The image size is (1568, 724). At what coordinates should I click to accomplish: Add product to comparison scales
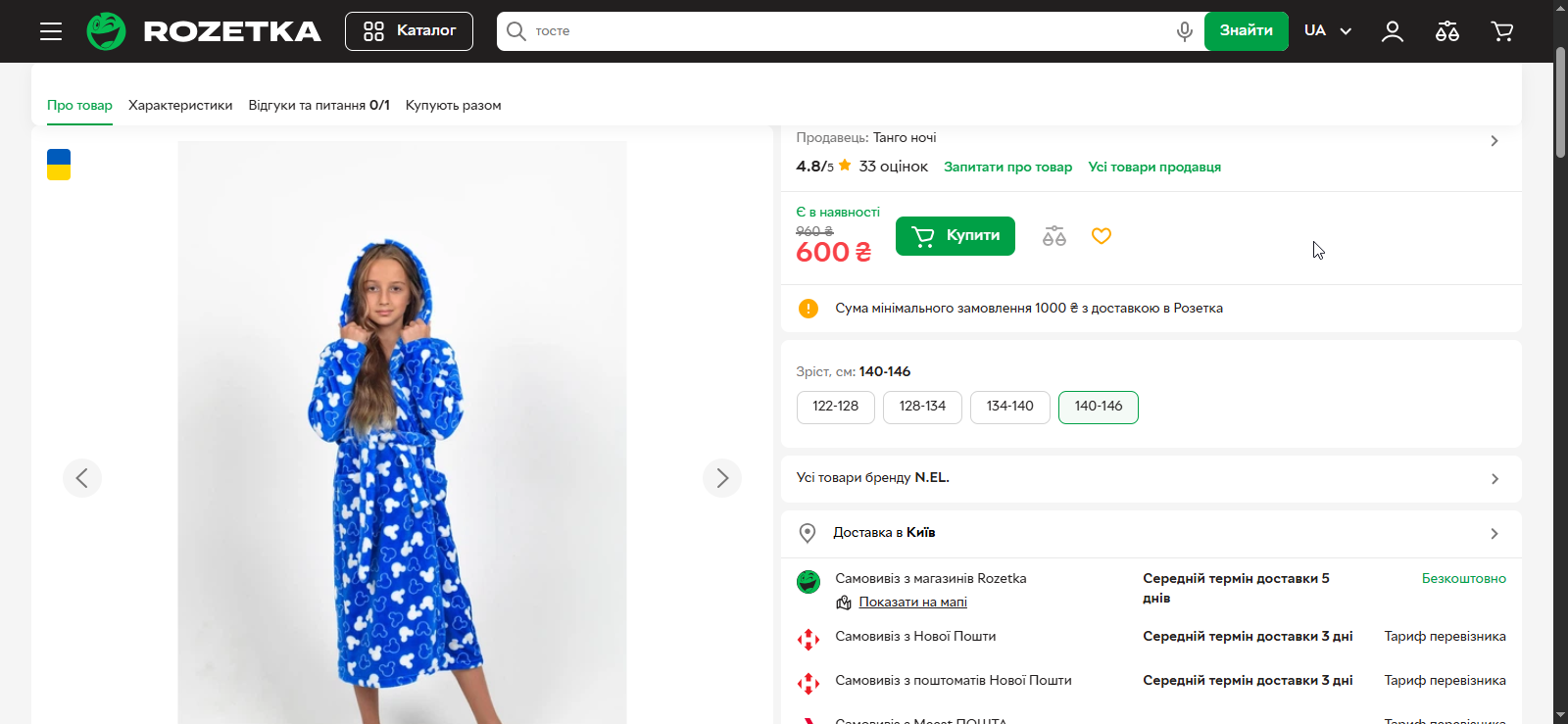tap(1054, 236)
